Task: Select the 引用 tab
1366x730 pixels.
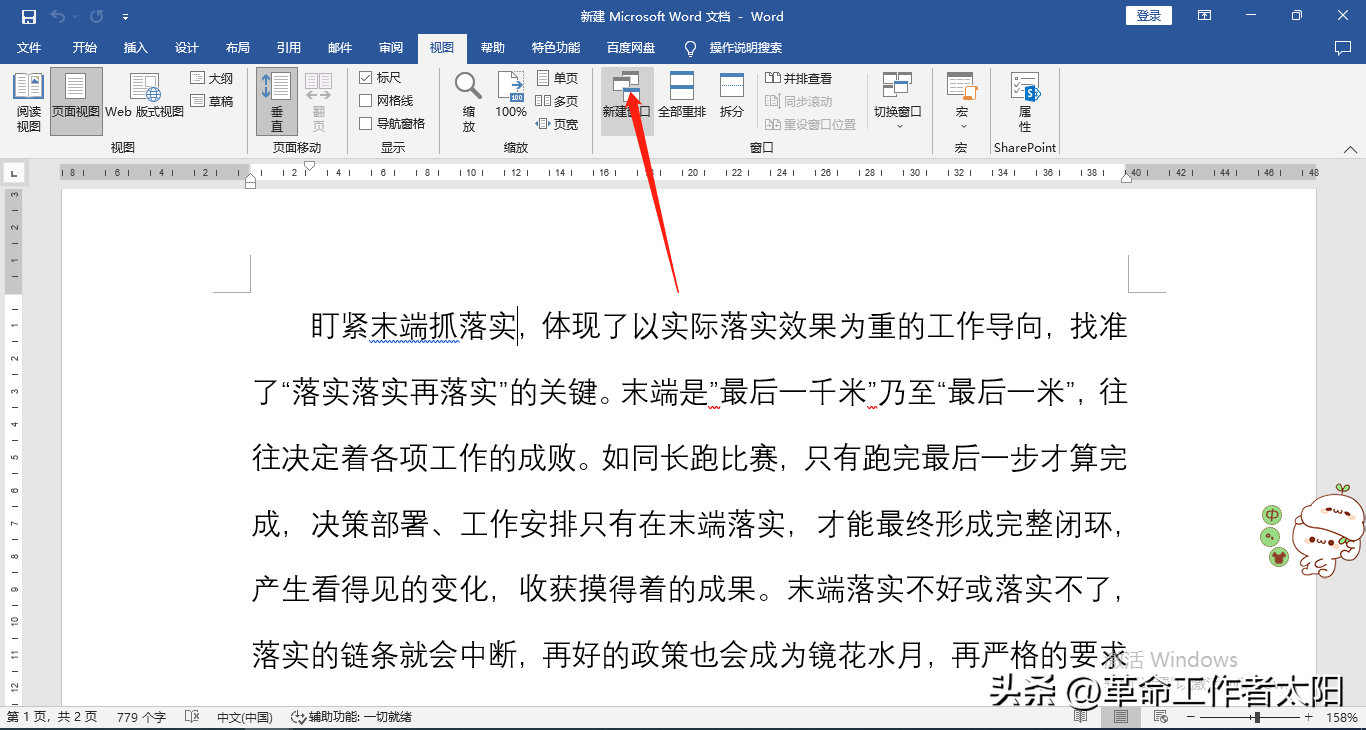Action: [289, 48]
